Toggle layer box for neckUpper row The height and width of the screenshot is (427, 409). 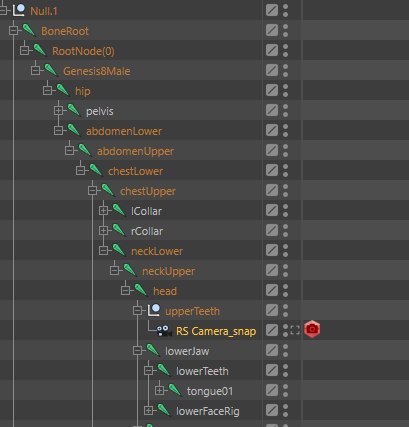(272, 270)
